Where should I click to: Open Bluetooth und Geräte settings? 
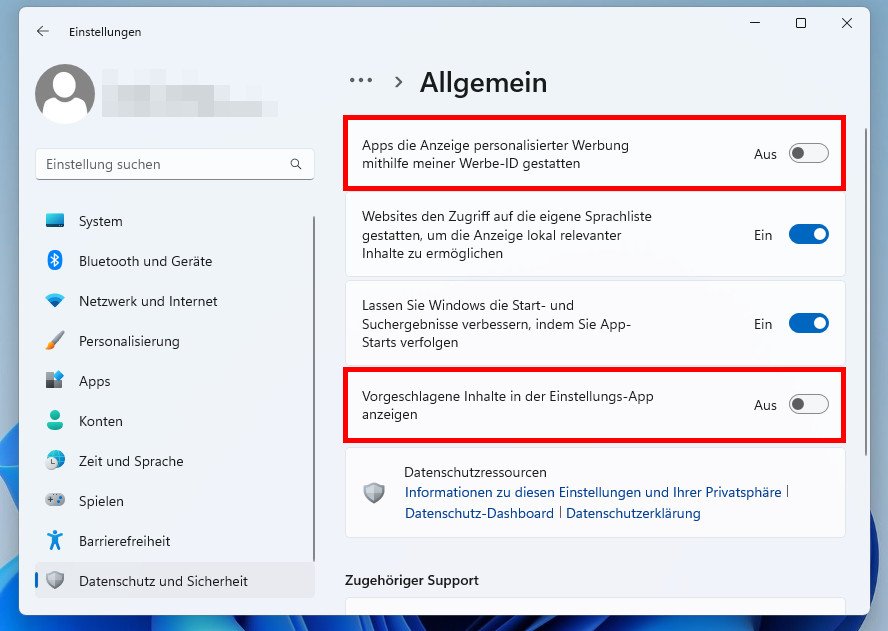[54, 261]
